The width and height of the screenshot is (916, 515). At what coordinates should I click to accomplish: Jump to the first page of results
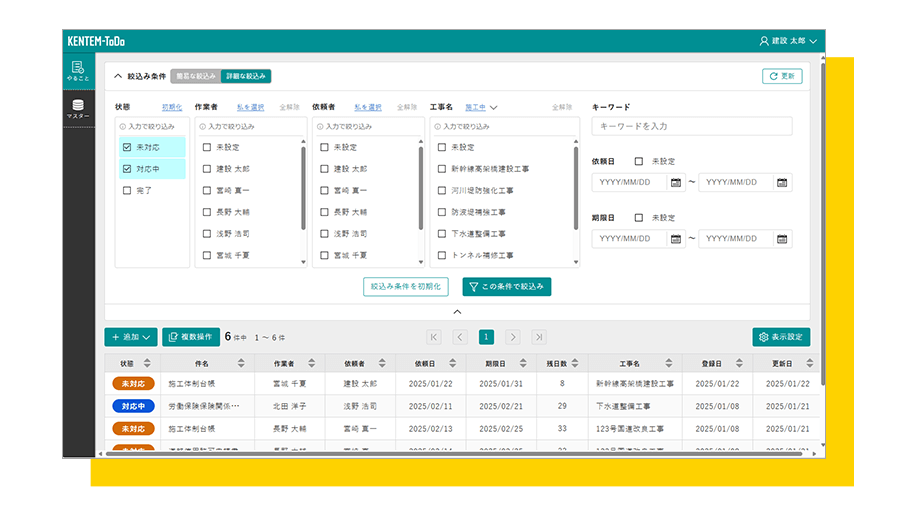click(x=434, y=338)
